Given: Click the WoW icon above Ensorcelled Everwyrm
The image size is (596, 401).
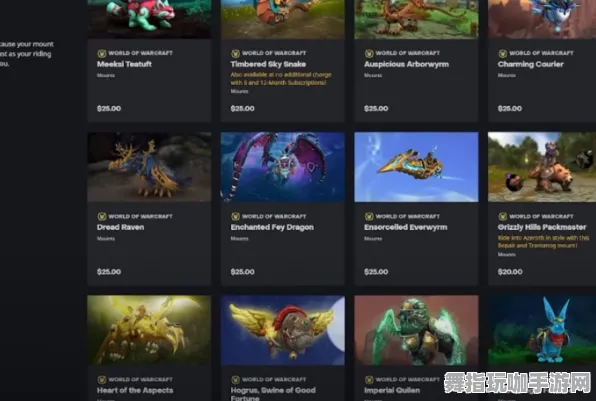Looking at the screenshot, I should 369,216.
